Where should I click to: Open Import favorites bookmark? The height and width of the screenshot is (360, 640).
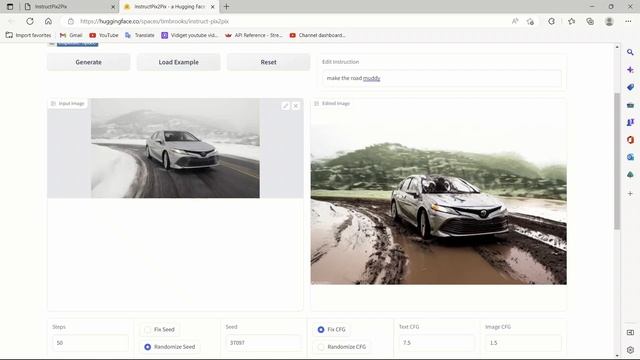click(x=29, y=35)
